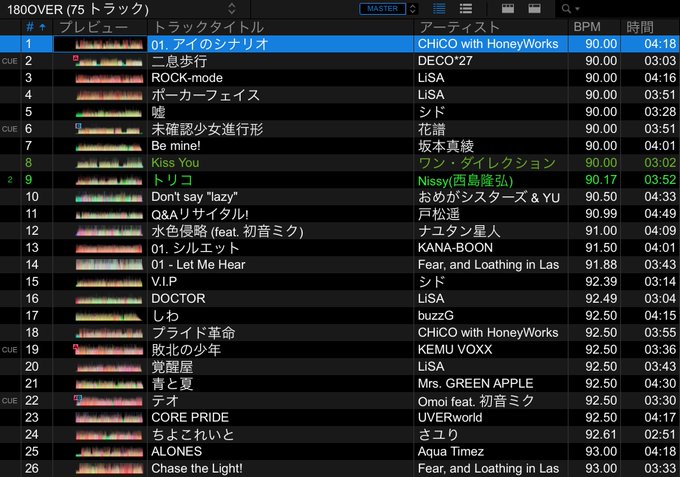Select track 水色侵略 (feat. 初音ミク)

point(227,231)
